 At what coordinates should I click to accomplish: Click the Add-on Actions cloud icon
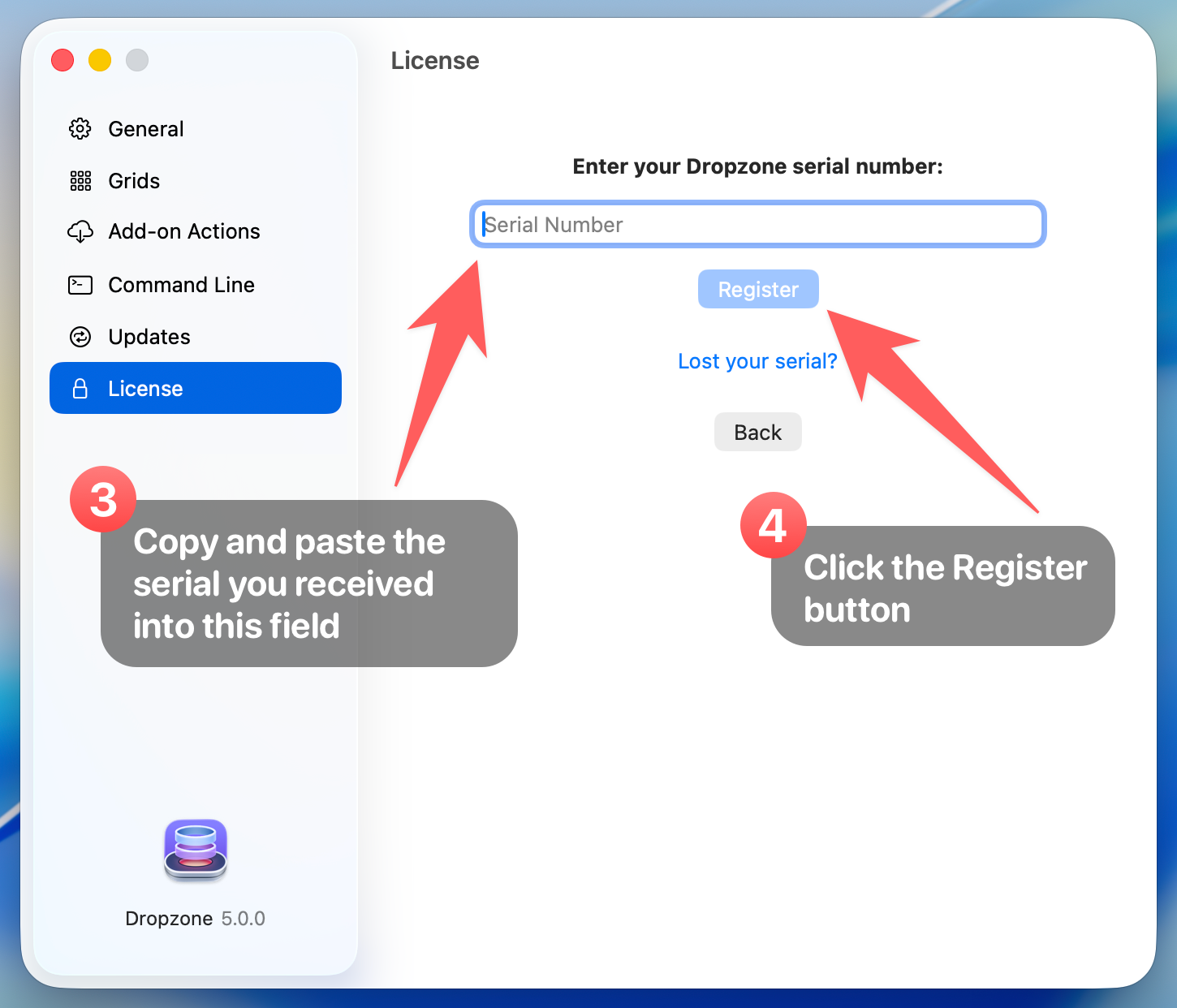tap(80, 231)
